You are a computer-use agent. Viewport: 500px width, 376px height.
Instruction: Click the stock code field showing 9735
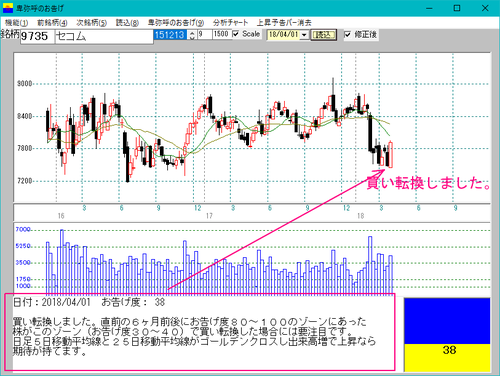pyautogui.click(x=37, y=36)
